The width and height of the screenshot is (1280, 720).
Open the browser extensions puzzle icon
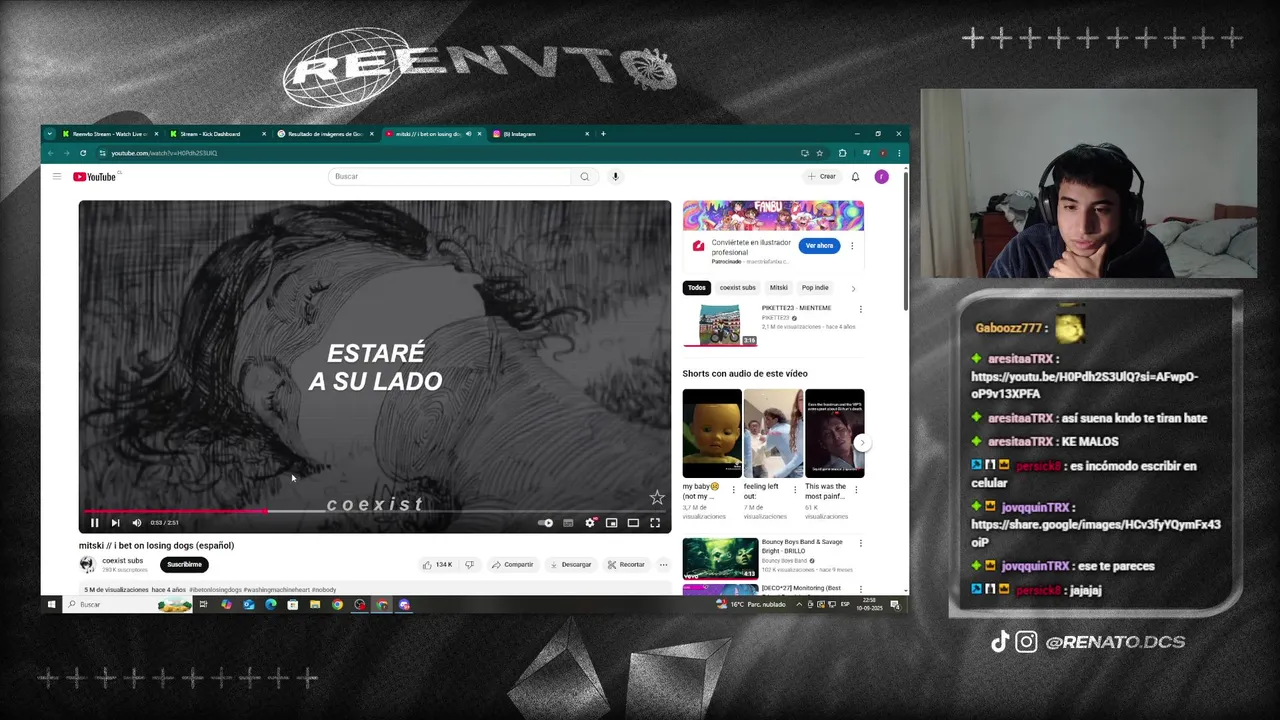pyautogui.click(x=842, y=153)
